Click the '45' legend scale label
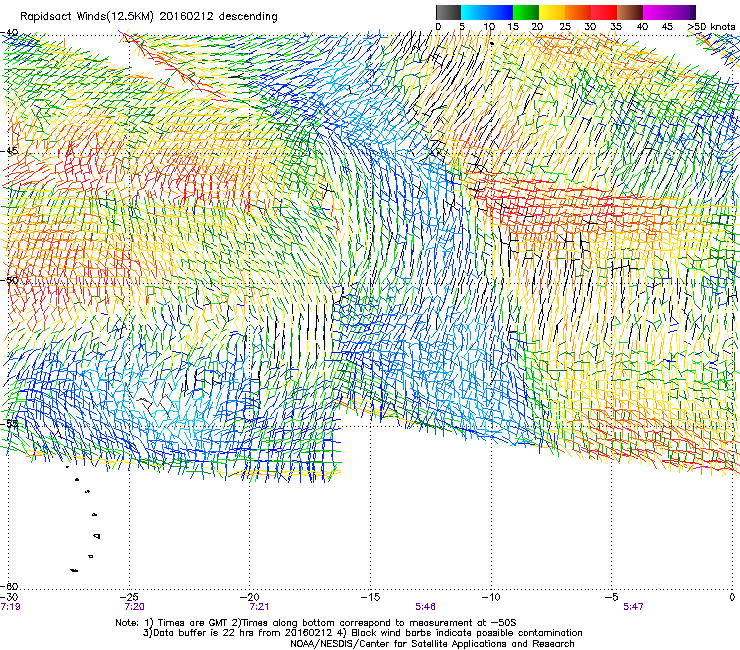740x650 pixels. tap(667, 27)
